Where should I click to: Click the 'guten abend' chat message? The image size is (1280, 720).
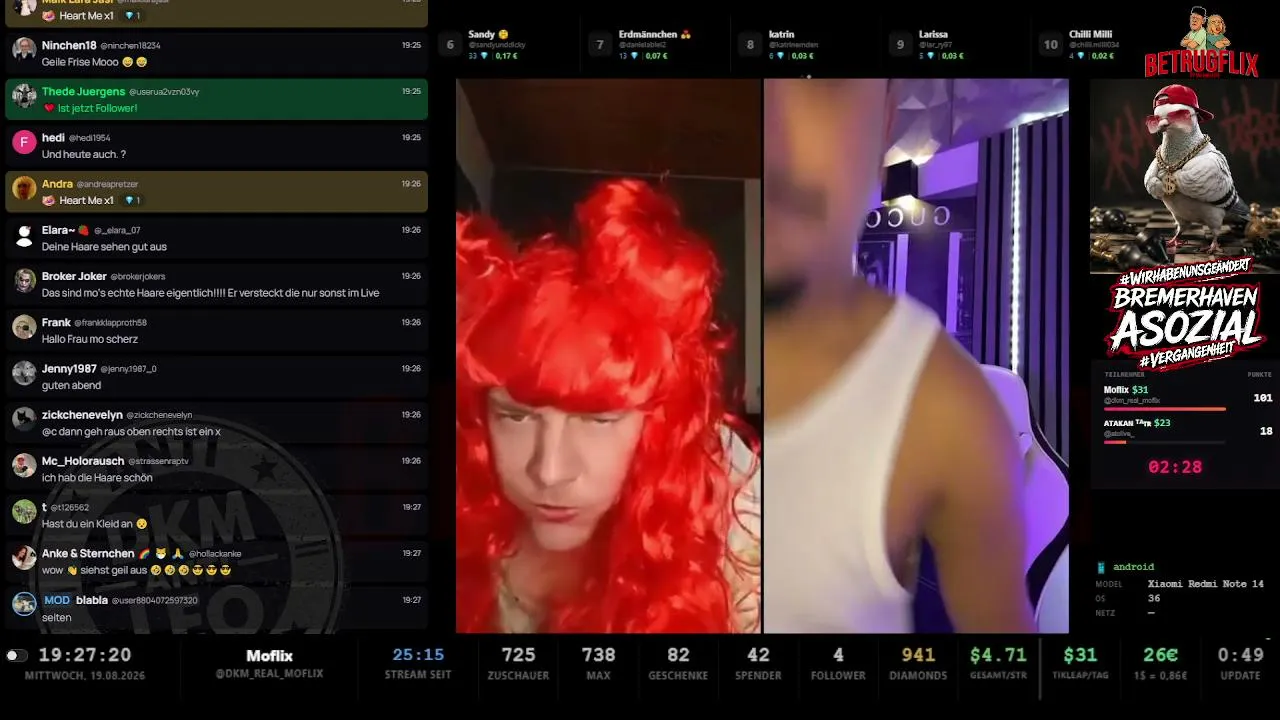tap(71, 385)
